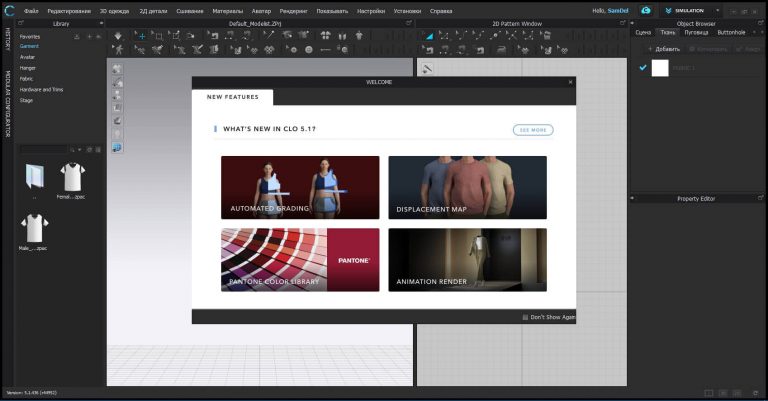This screenshot has width=768, height=401.
Task: Click the add point tool in 2D toolbar
Action: click(x=495, y=35)
